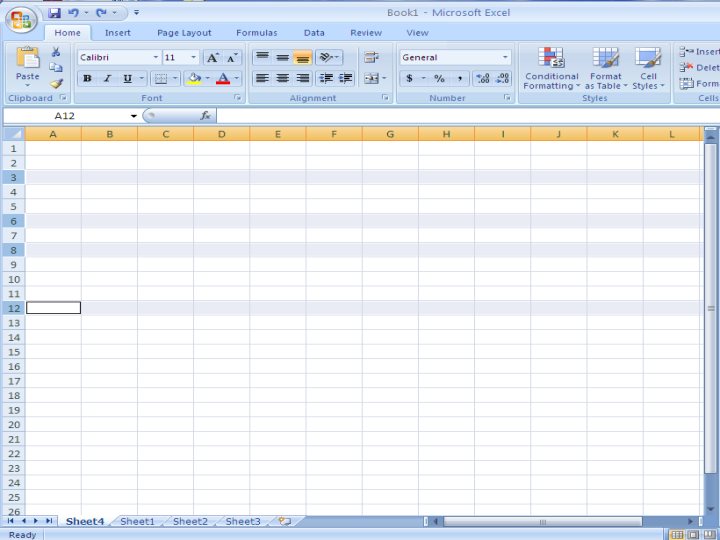Undo the last action
The height and width of the screenshot is (540, 720).
click(73, 13)
